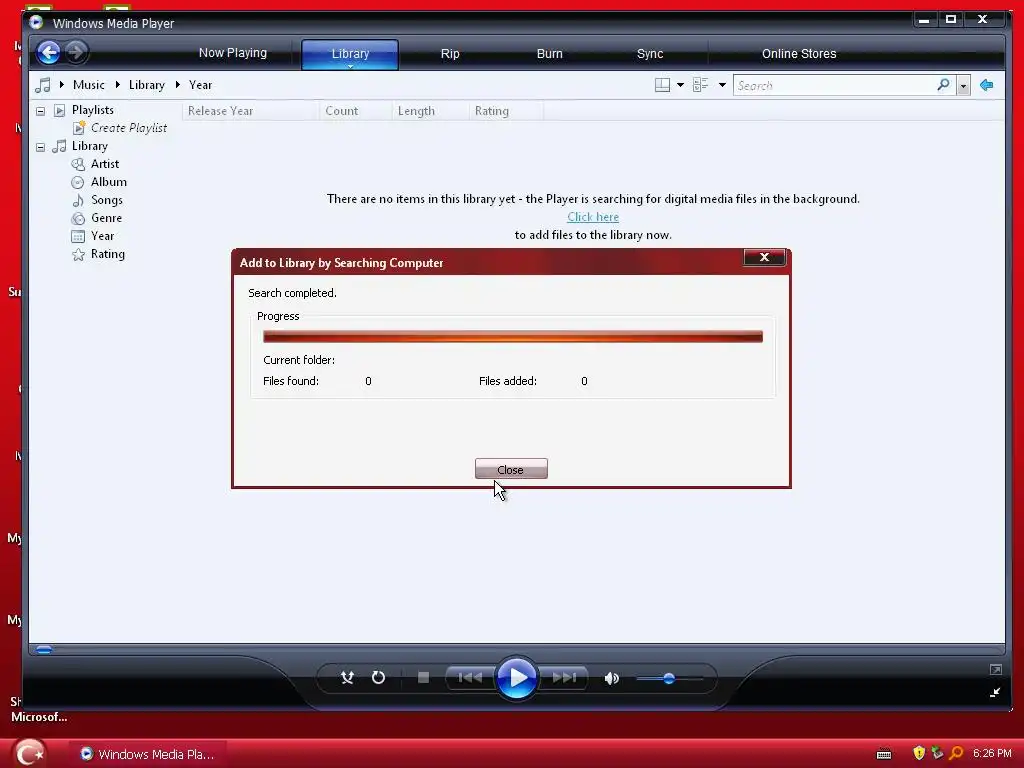Close the search completed dialog
This screenshot has height=768, width=1024.
pyautogui.click(x=511, y=470)
